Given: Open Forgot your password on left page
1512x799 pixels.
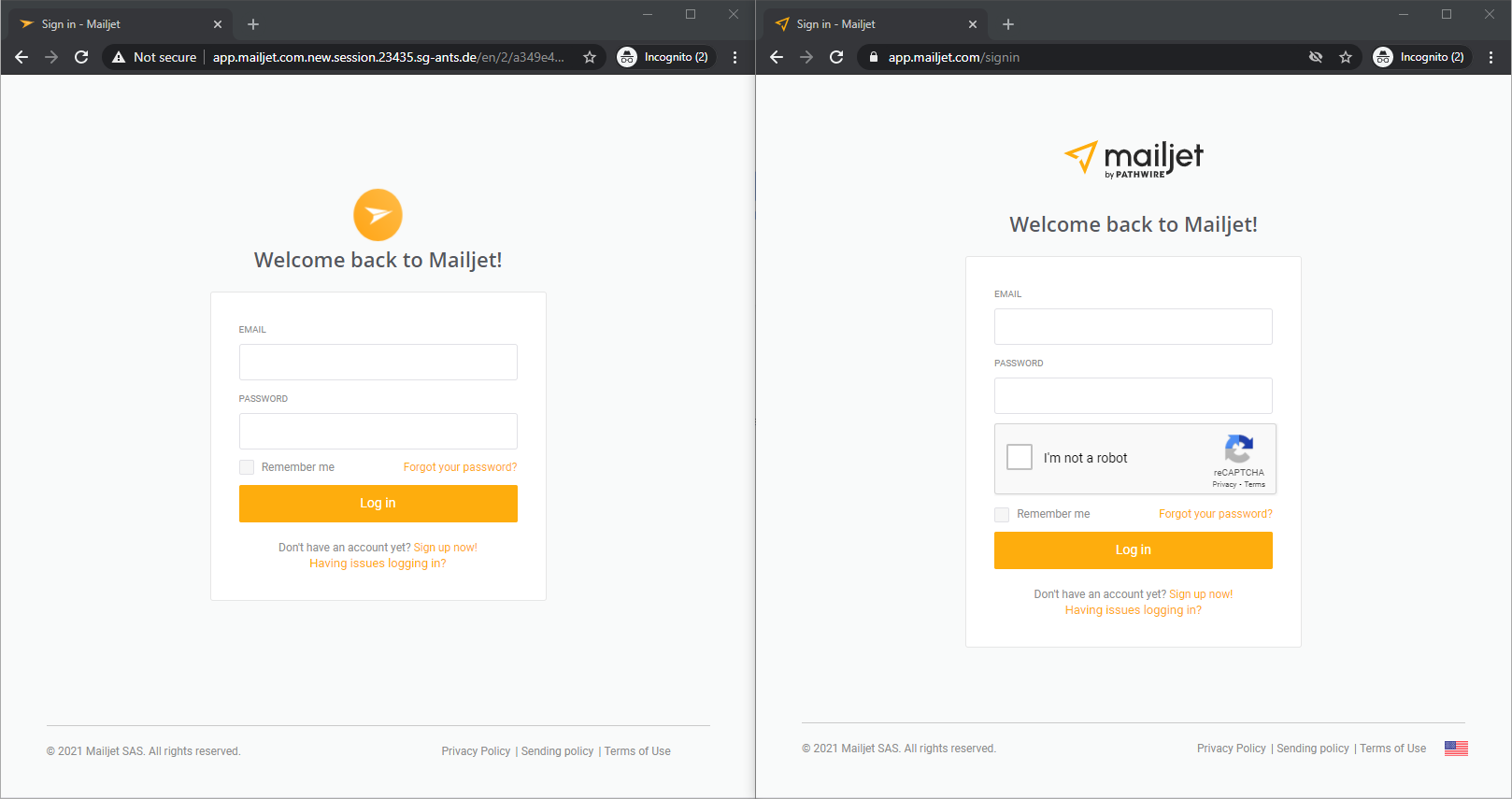Looking at the screenshot, I should pos(460,467).
